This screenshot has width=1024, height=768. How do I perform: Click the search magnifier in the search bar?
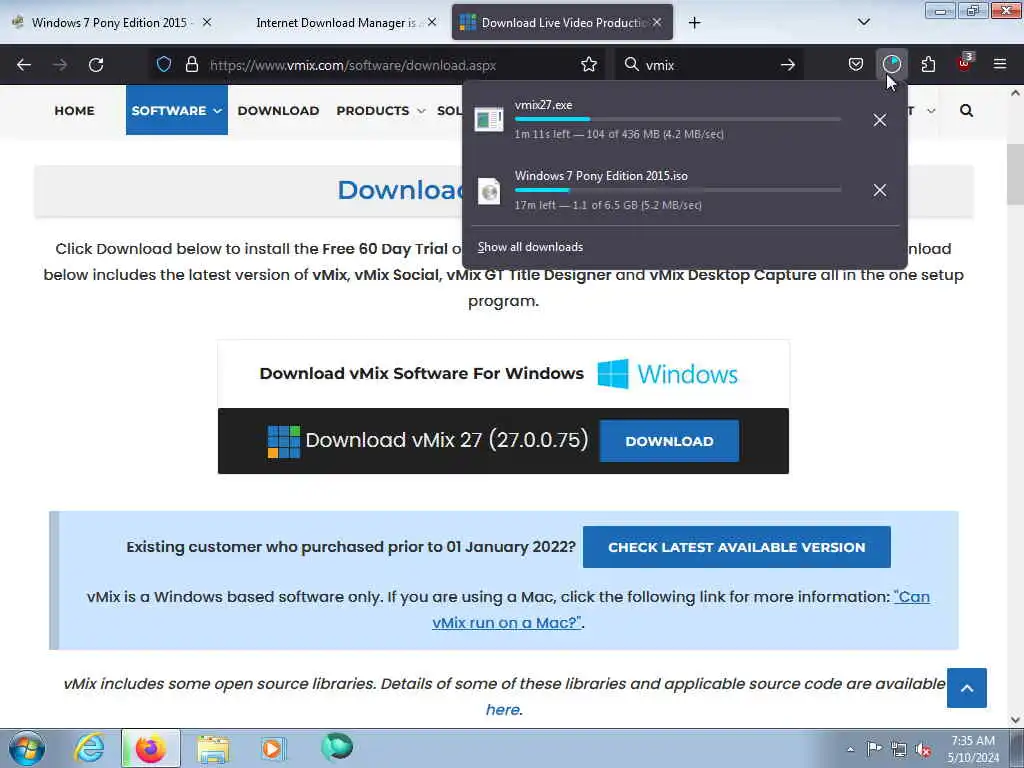[x=632, y=65]
